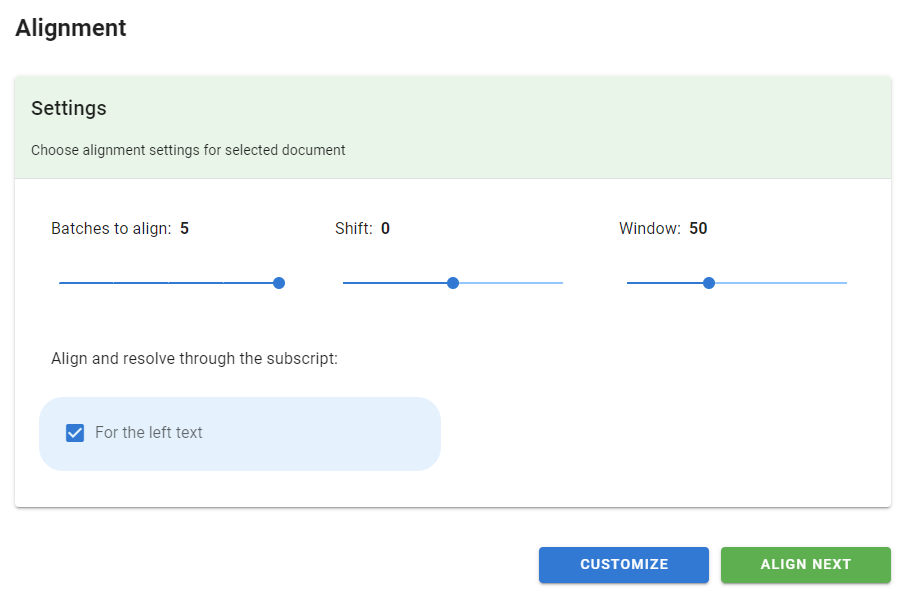
Task: Click the "Batches to align:" label
Action: click(111, 229)
